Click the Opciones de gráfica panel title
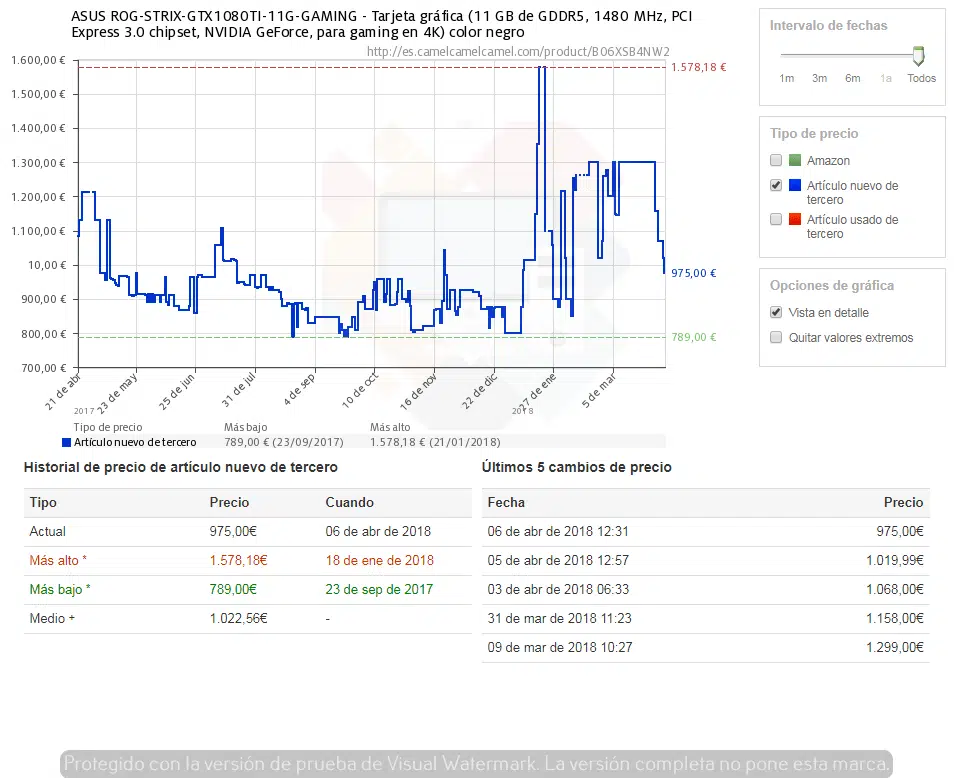This screenshot has width=954, height=778. [832, 285]
